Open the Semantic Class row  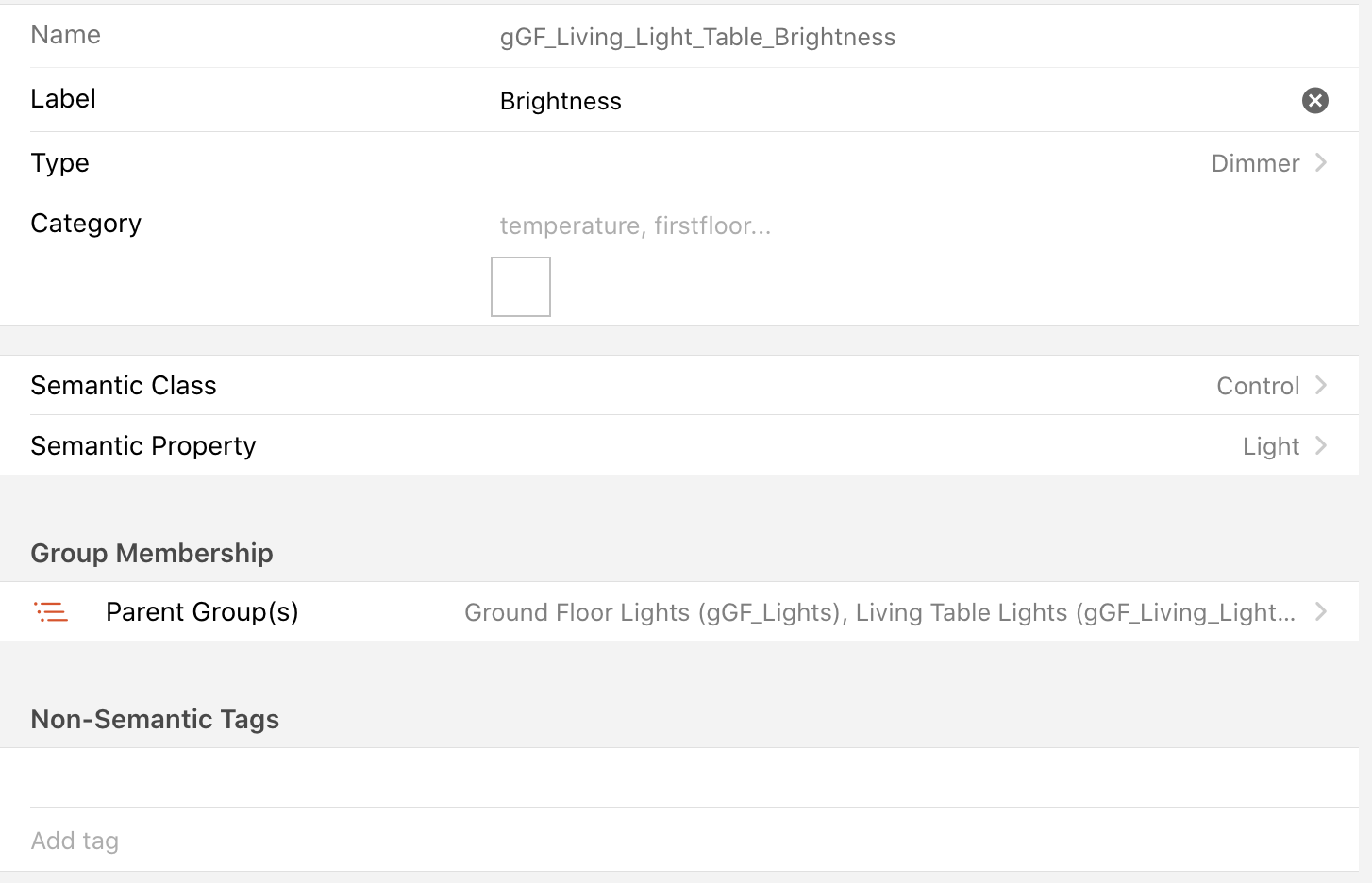click(x=679, y=385)
